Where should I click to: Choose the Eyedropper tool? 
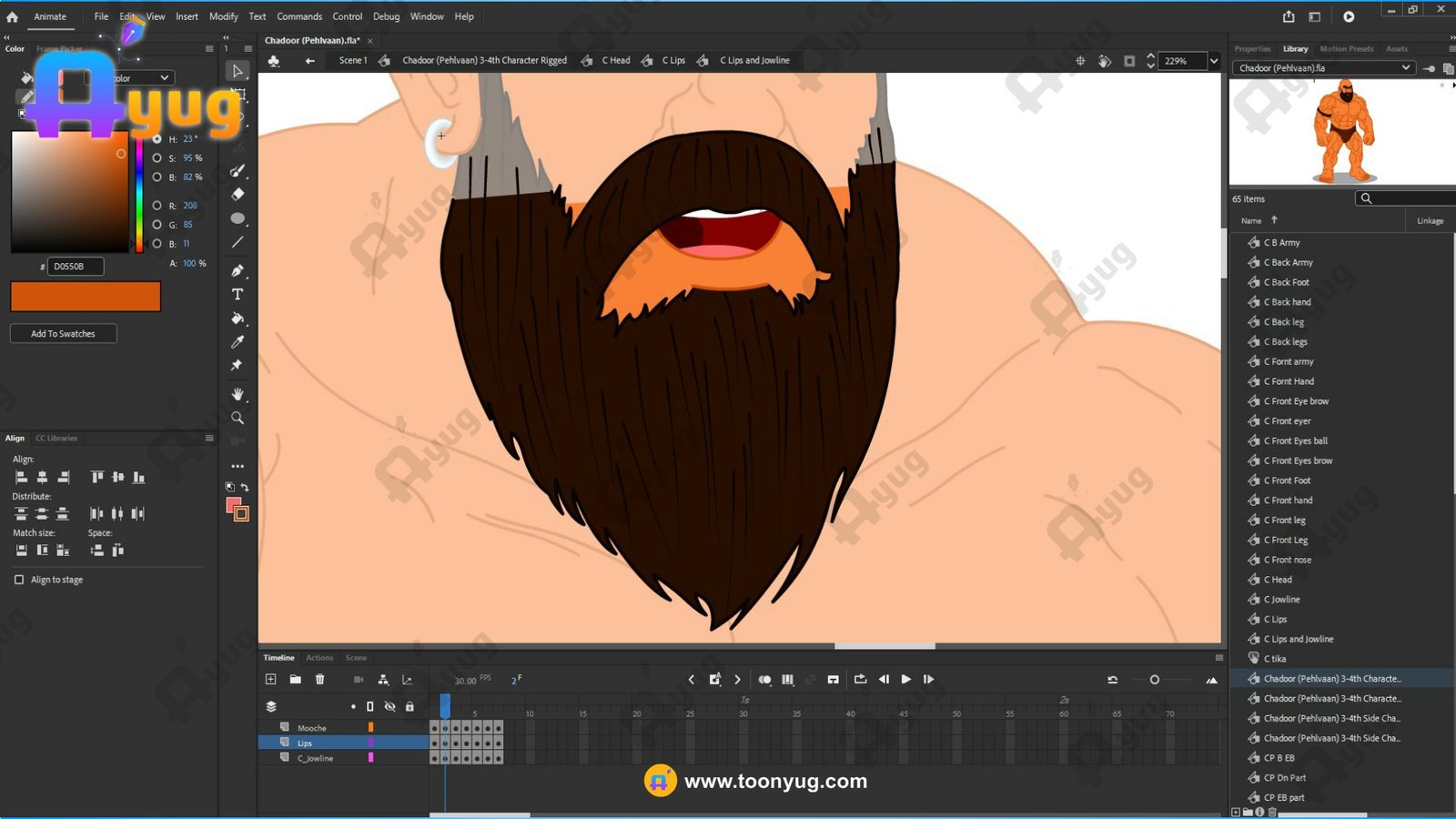coord(238,342)
